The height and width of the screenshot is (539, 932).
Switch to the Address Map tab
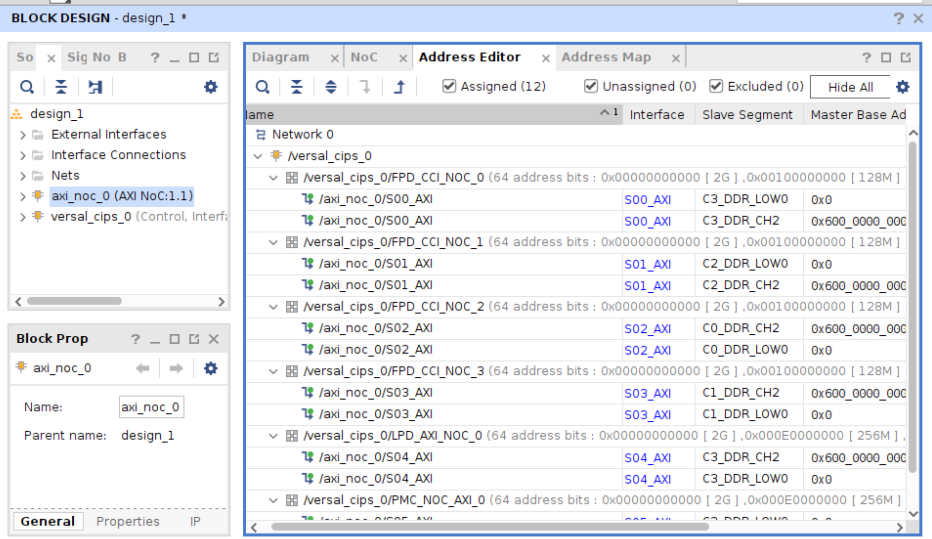(606, 57)
